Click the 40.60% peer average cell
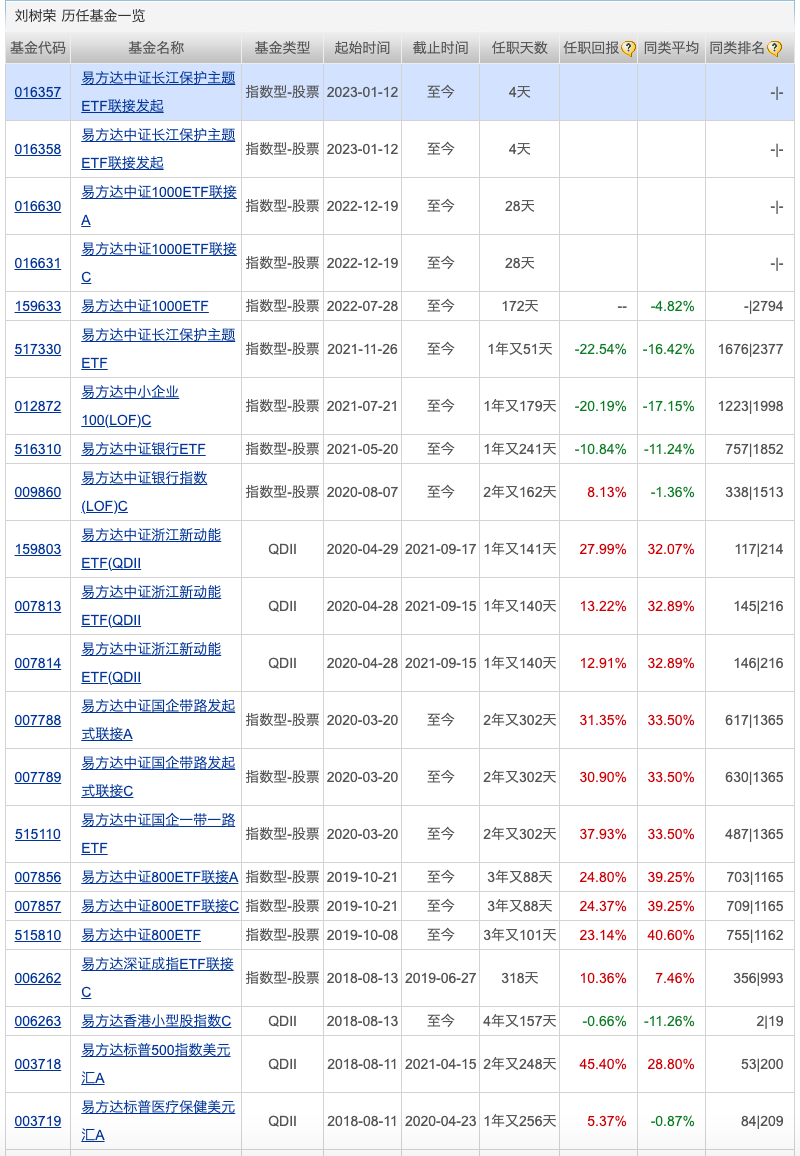The image size is (800, 1156). coord(671,935)
